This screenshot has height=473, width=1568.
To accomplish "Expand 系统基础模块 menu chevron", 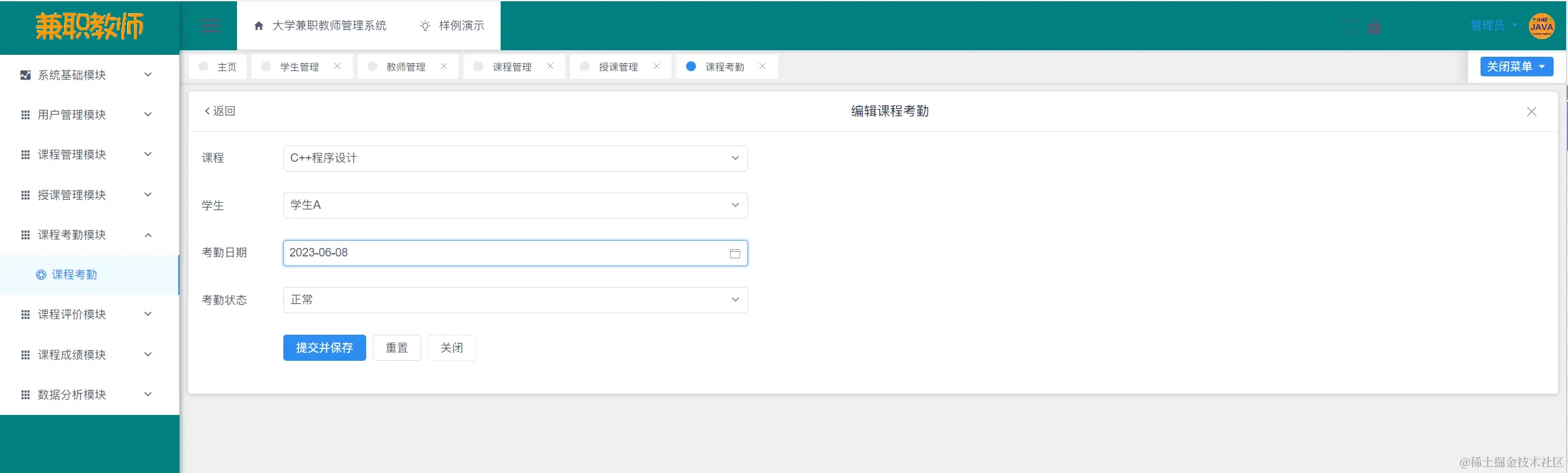I will [148, 74].
